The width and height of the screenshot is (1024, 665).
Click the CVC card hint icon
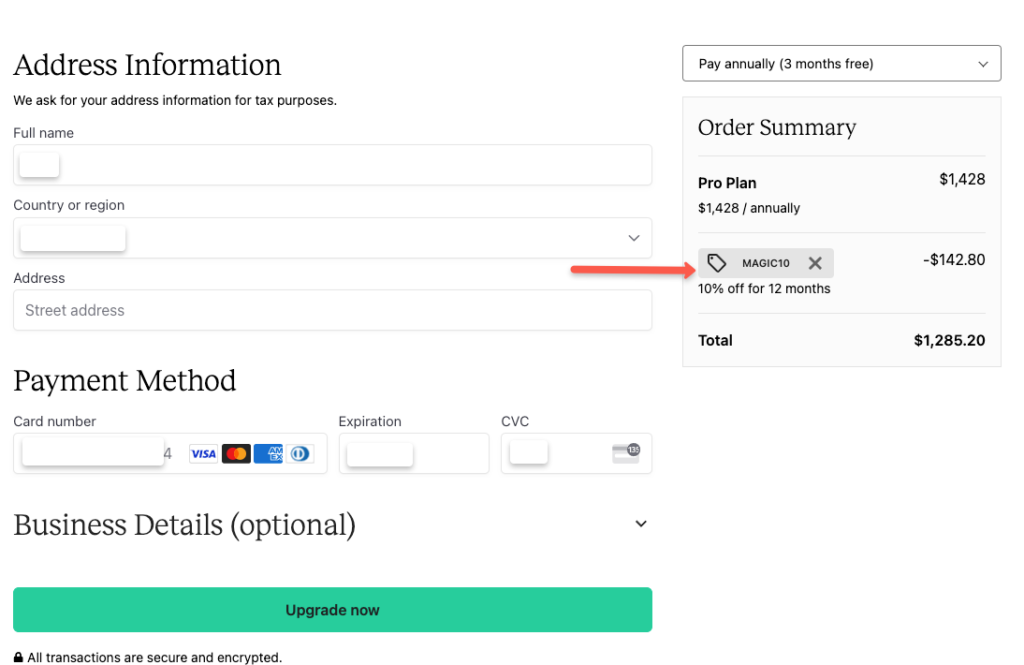[x=626, y=453]
